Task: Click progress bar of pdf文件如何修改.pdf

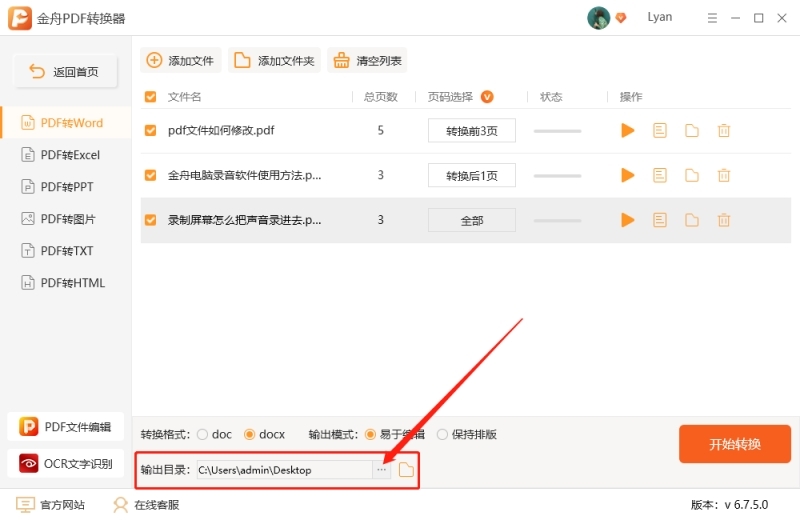Action: [x=557, y=131]
